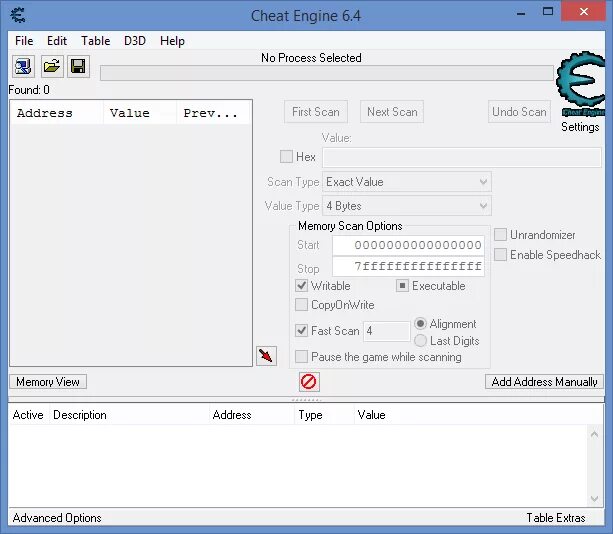Viewport: 613px width, 534px height.
Task: Open the D3D menu
Action: coord(135,41)
